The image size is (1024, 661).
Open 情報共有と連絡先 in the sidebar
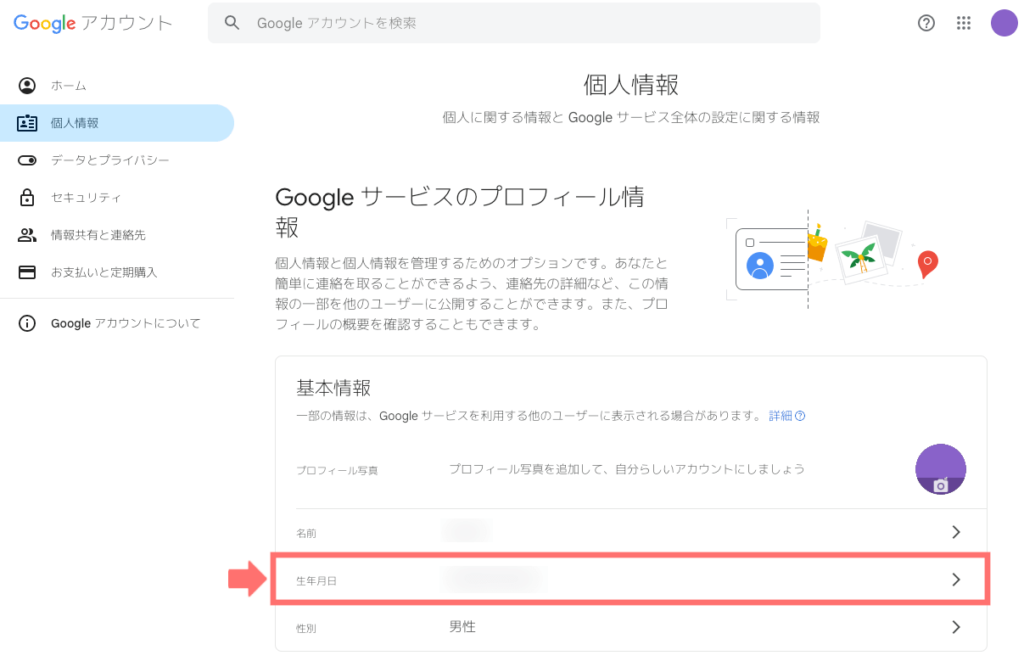[x=117, y=235]
